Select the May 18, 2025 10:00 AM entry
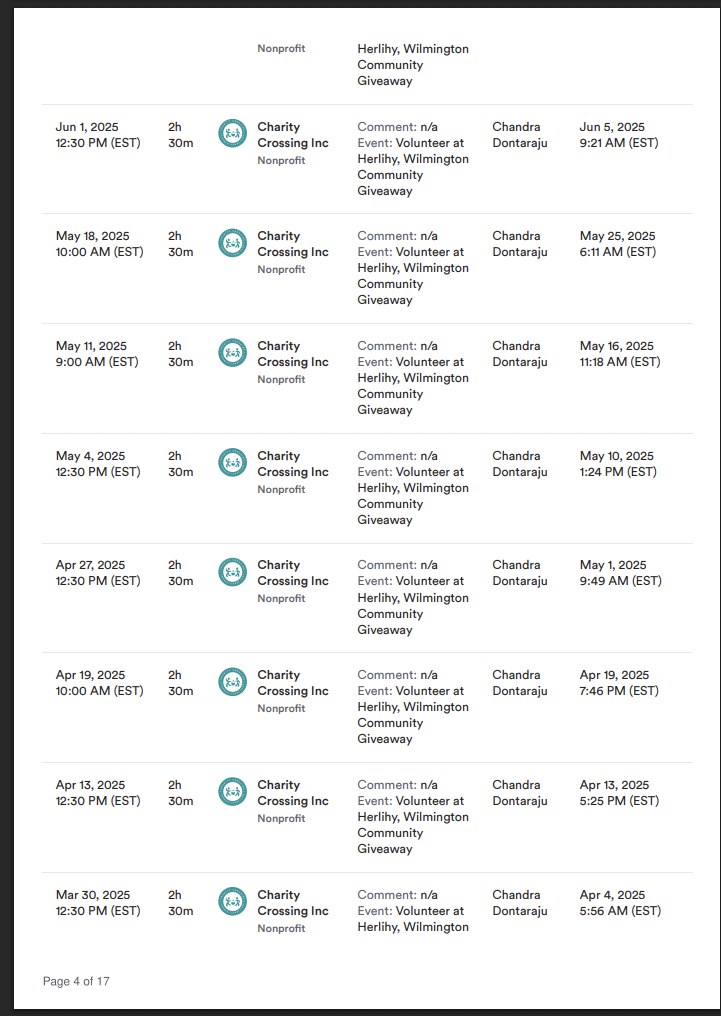The width and height of the screenshot is (721, 1016). [99, 244]
